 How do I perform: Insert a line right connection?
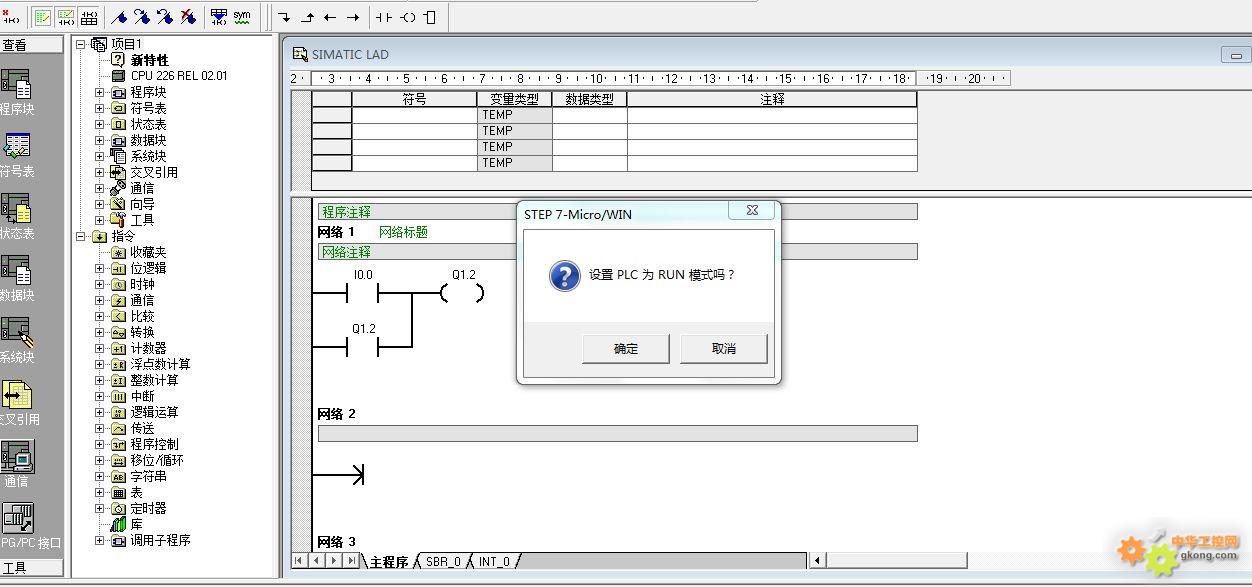[x=353, y=17]
